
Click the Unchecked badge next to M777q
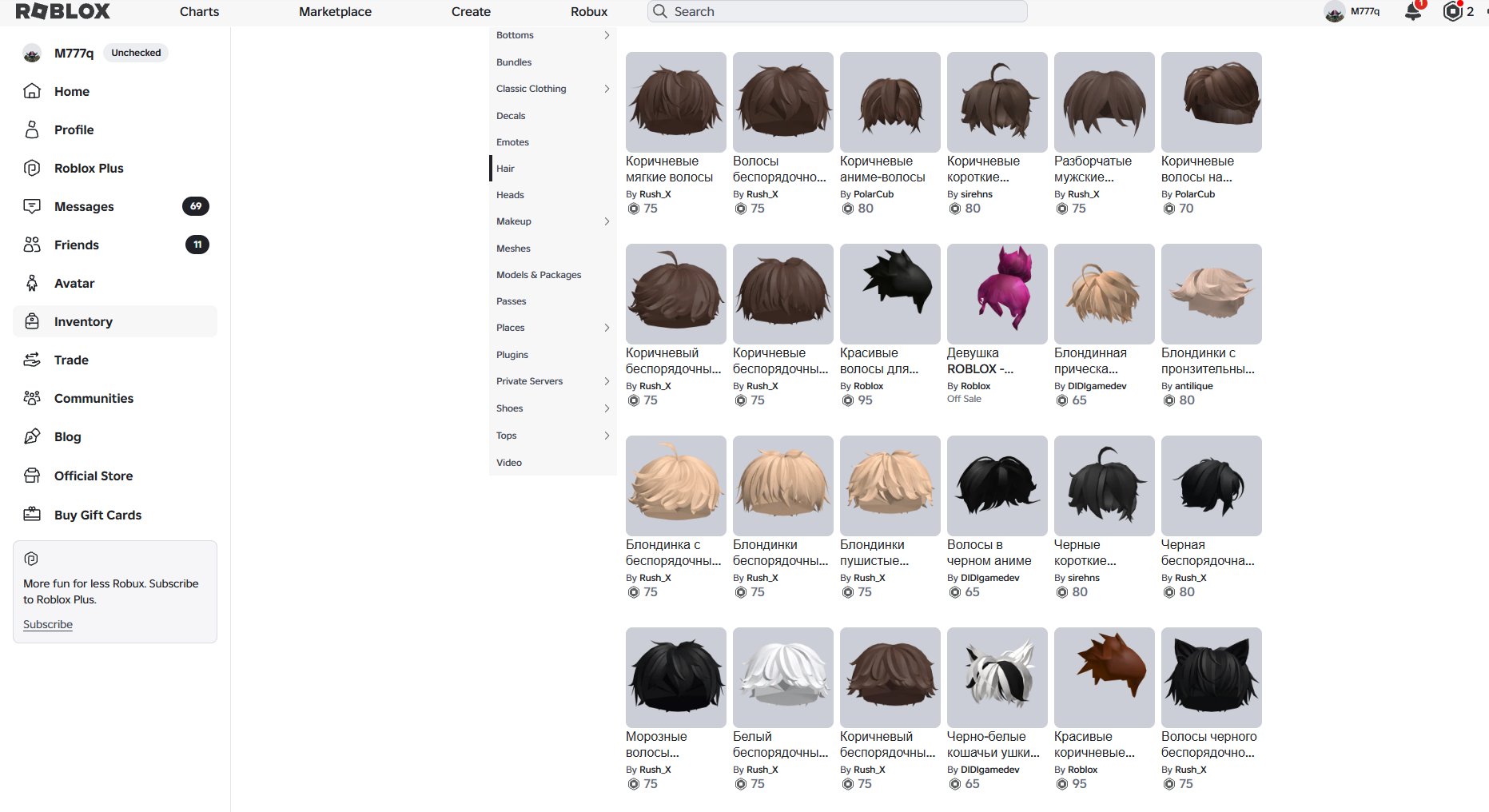(136, 53)
